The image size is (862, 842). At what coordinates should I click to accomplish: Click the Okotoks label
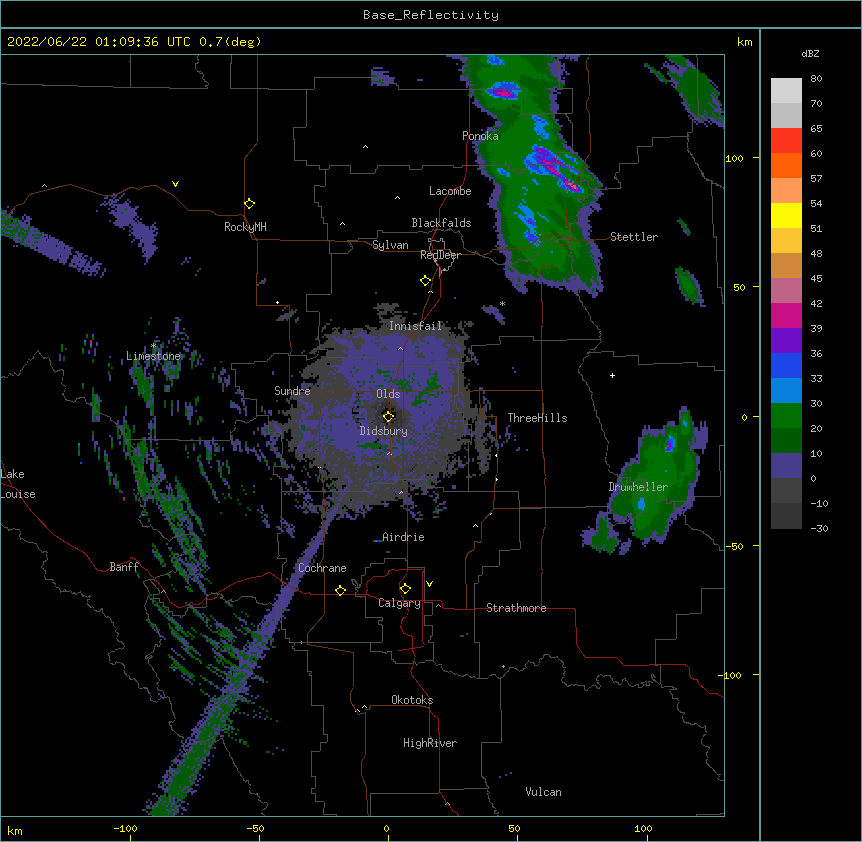pos(412,700)
